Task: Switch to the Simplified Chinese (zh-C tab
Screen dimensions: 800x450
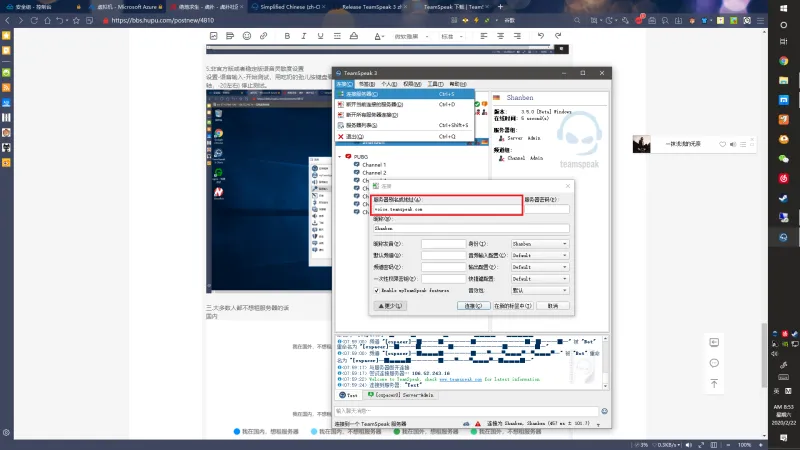Action: 290,7
